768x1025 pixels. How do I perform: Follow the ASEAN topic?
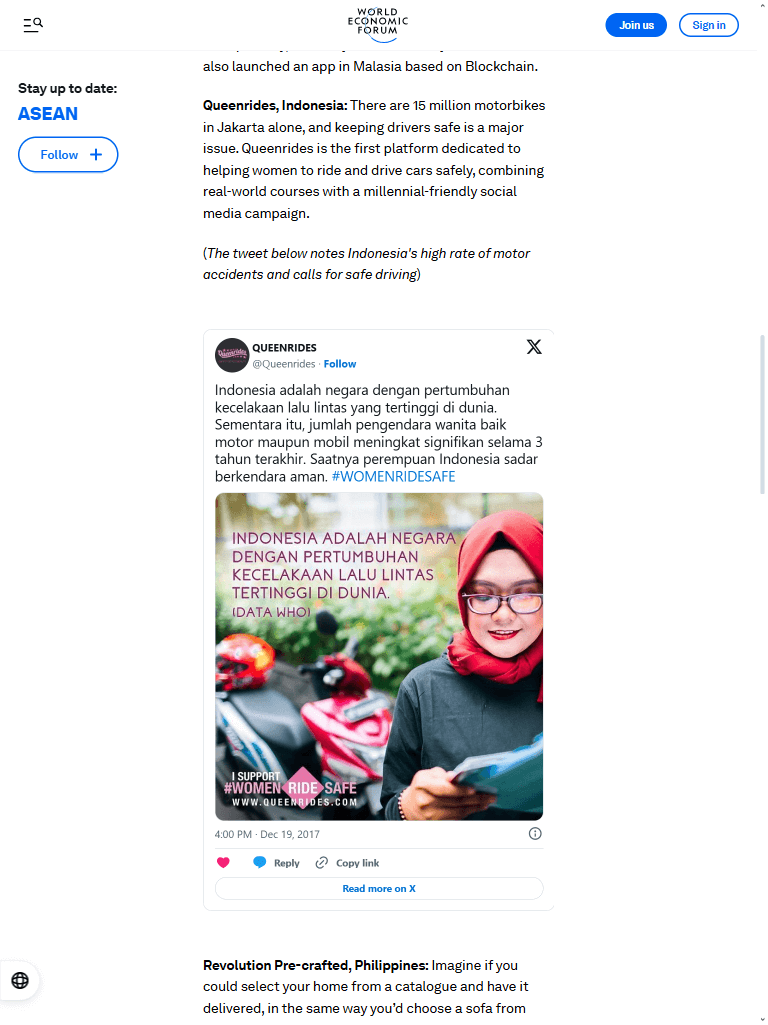(x=68, y=154)
